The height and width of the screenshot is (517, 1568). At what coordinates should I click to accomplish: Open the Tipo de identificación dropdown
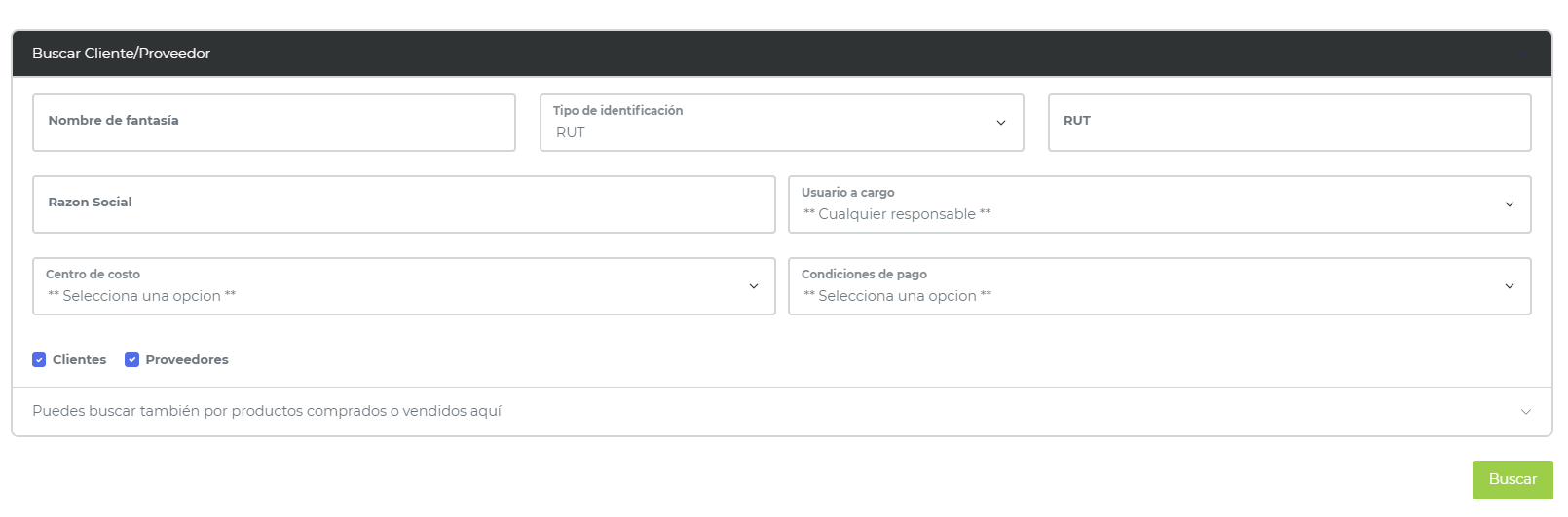click(769, 124)
